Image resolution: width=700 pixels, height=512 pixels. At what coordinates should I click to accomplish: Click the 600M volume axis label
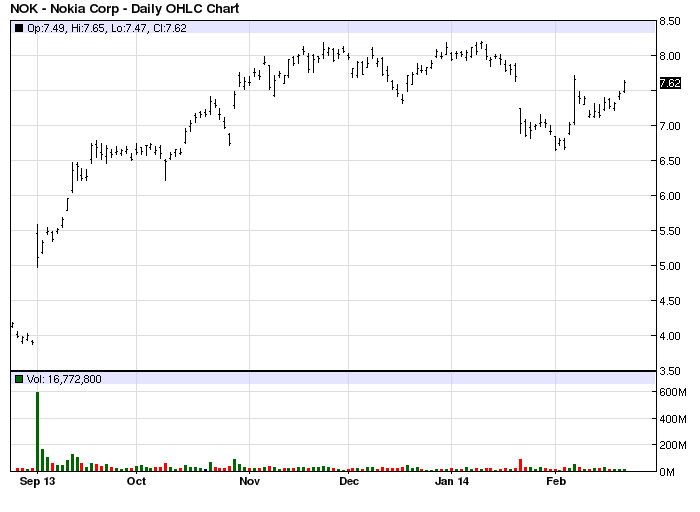coord(673,392)
